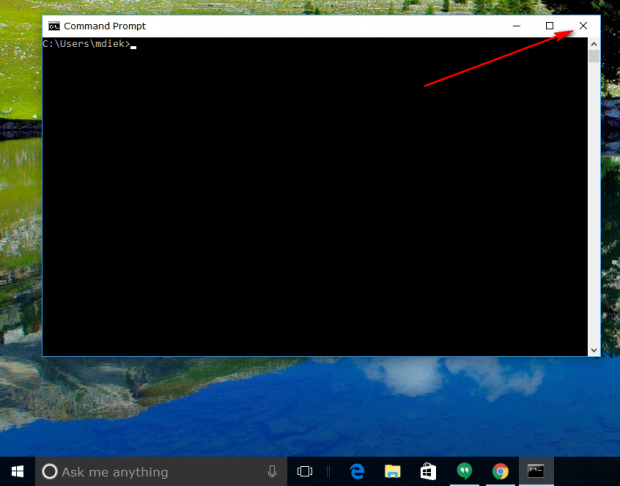Click the Command Prompt taskbar button
The image size is (620, 486).
(x=536, y=471)
